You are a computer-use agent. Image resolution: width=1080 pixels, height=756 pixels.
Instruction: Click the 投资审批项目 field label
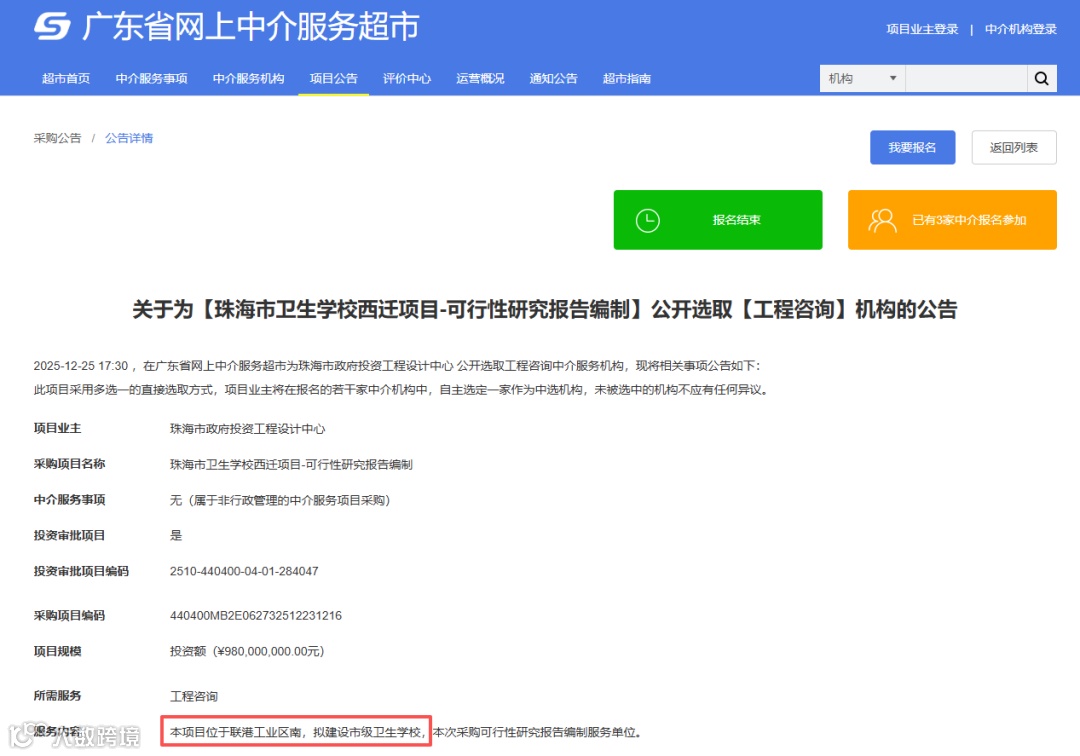pos(69,536)
